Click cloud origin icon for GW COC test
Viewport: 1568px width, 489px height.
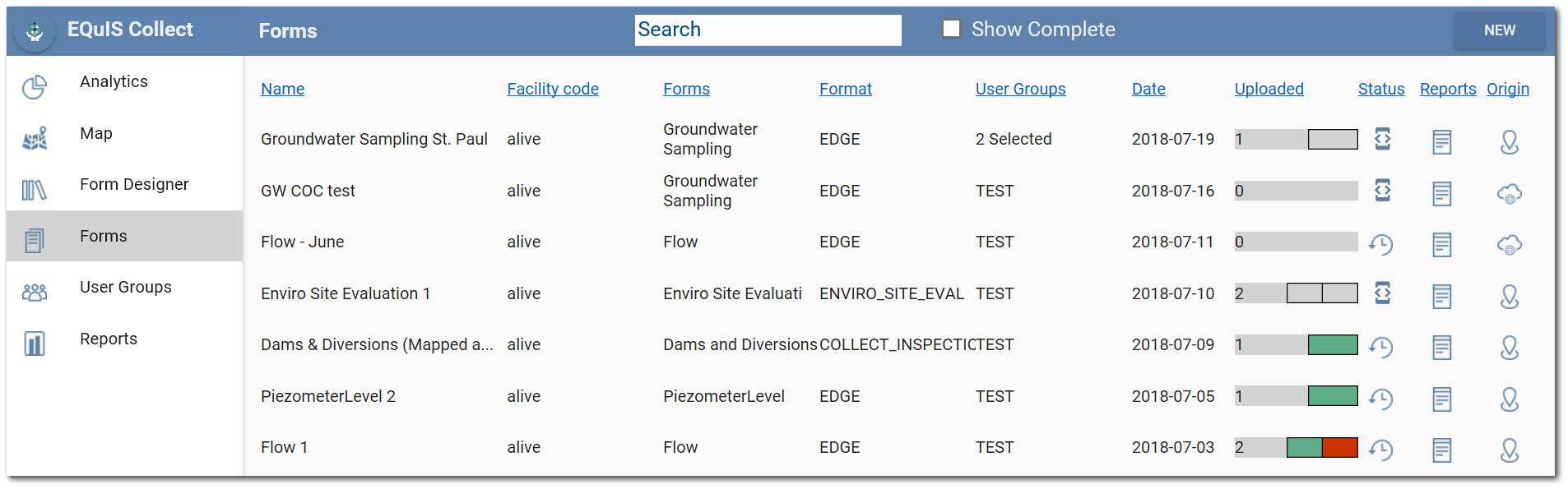click(x=1510, y=194)
